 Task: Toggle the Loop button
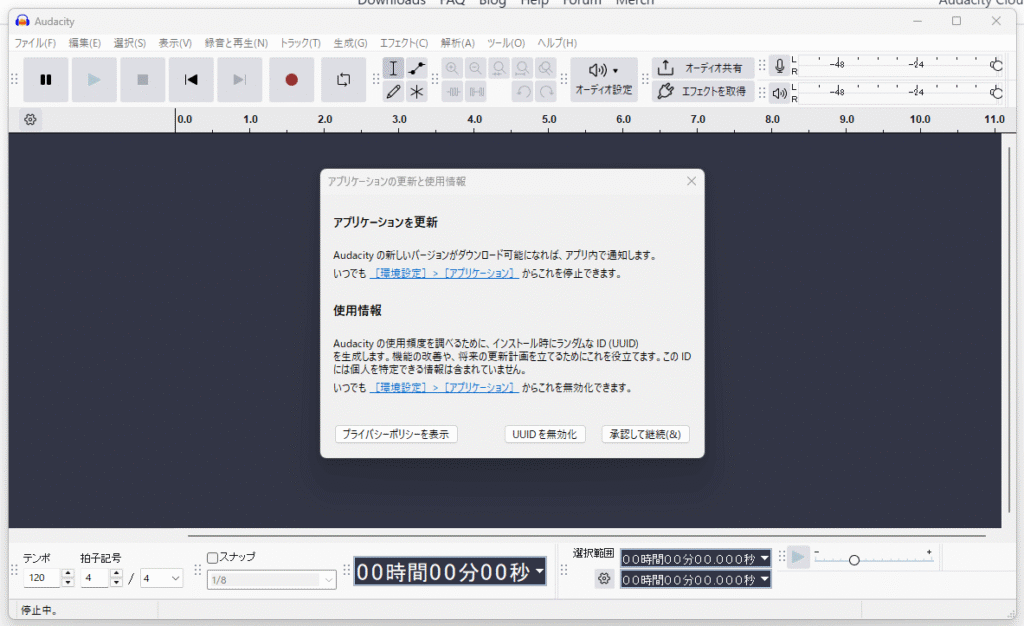click(x=344, y=80)
